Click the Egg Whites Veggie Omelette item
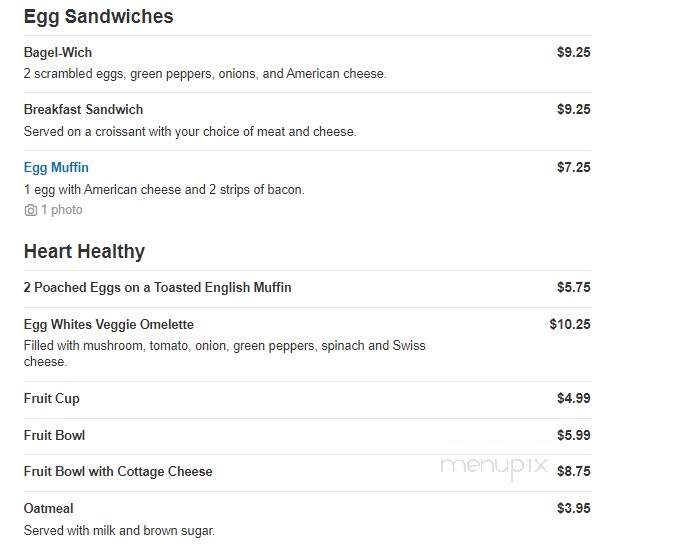Screen dimensions: 673x548 (x=109, y=324)
